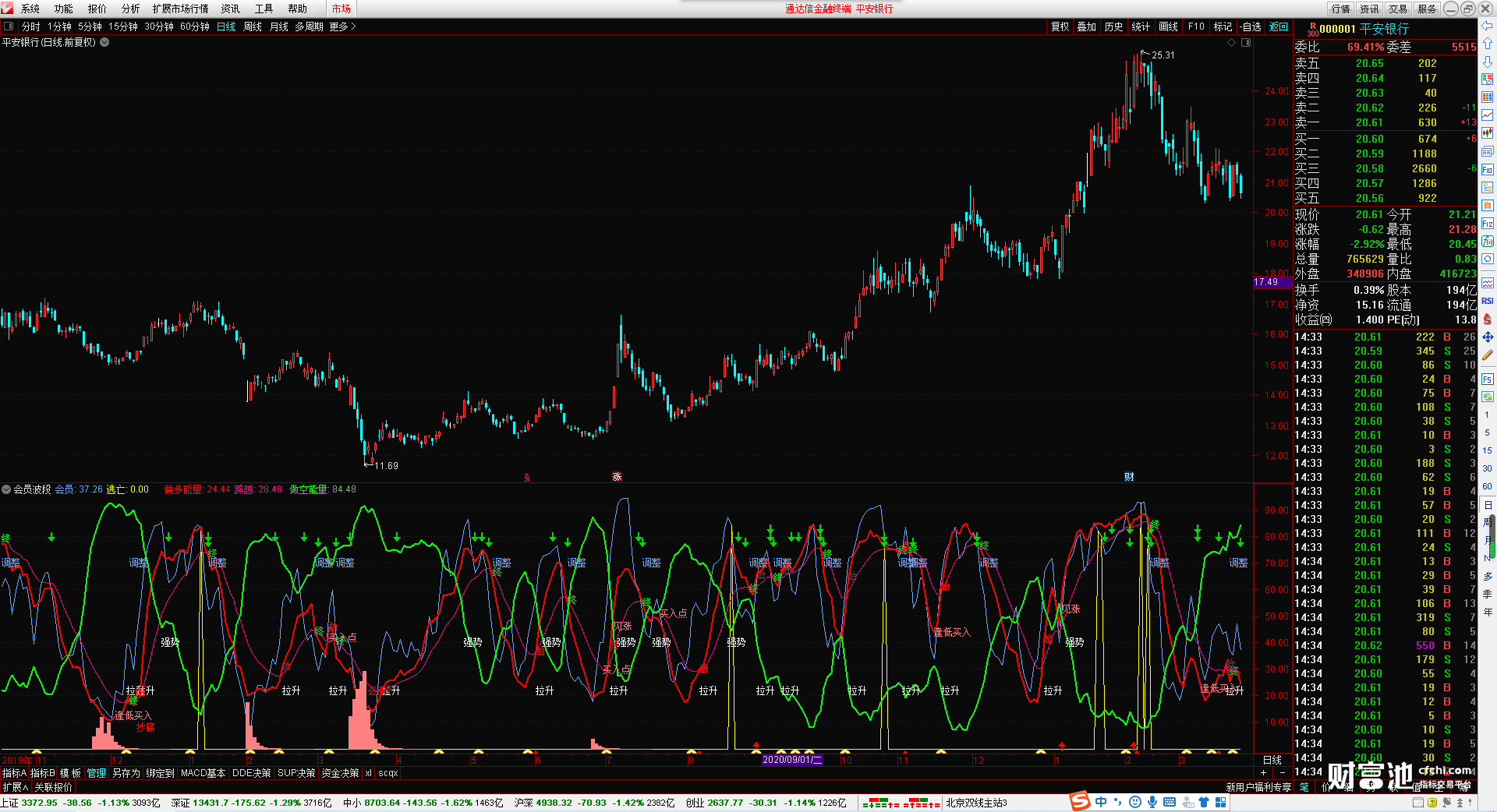Expand the 会员波段 indicator dropdown arrow

[x=6, y=489]
